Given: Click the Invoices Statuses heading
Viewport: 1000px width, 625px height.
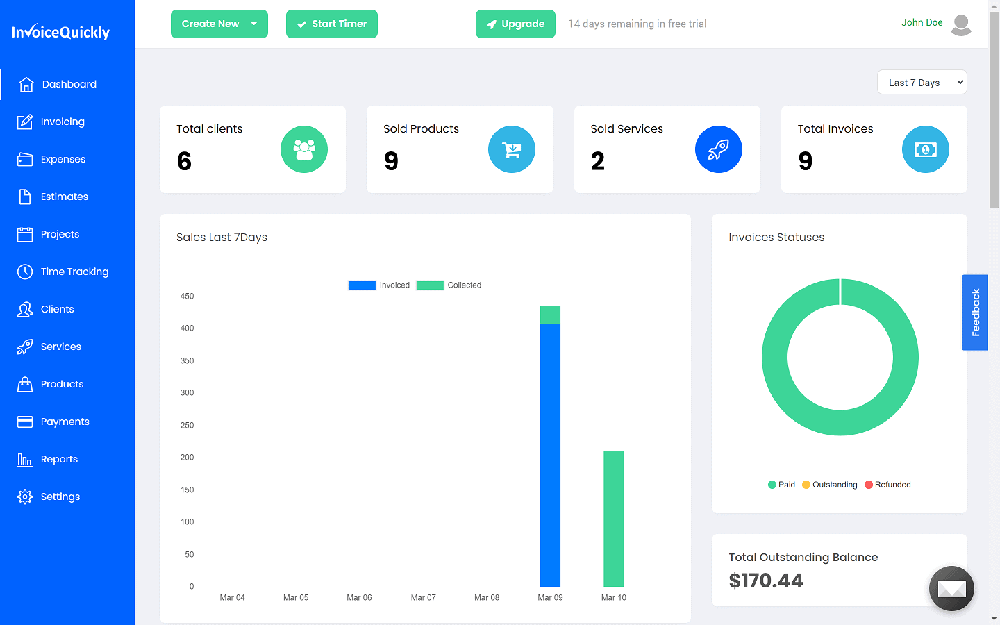Looking at the screenshot, I should point(776,237).
